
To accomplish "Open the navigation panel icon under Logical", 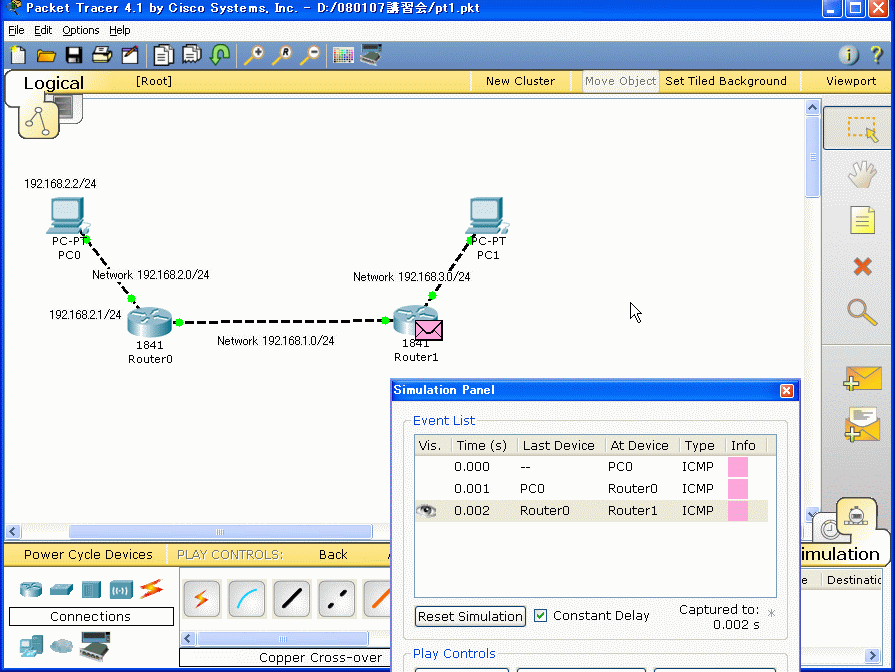I will tap(39, 120).
